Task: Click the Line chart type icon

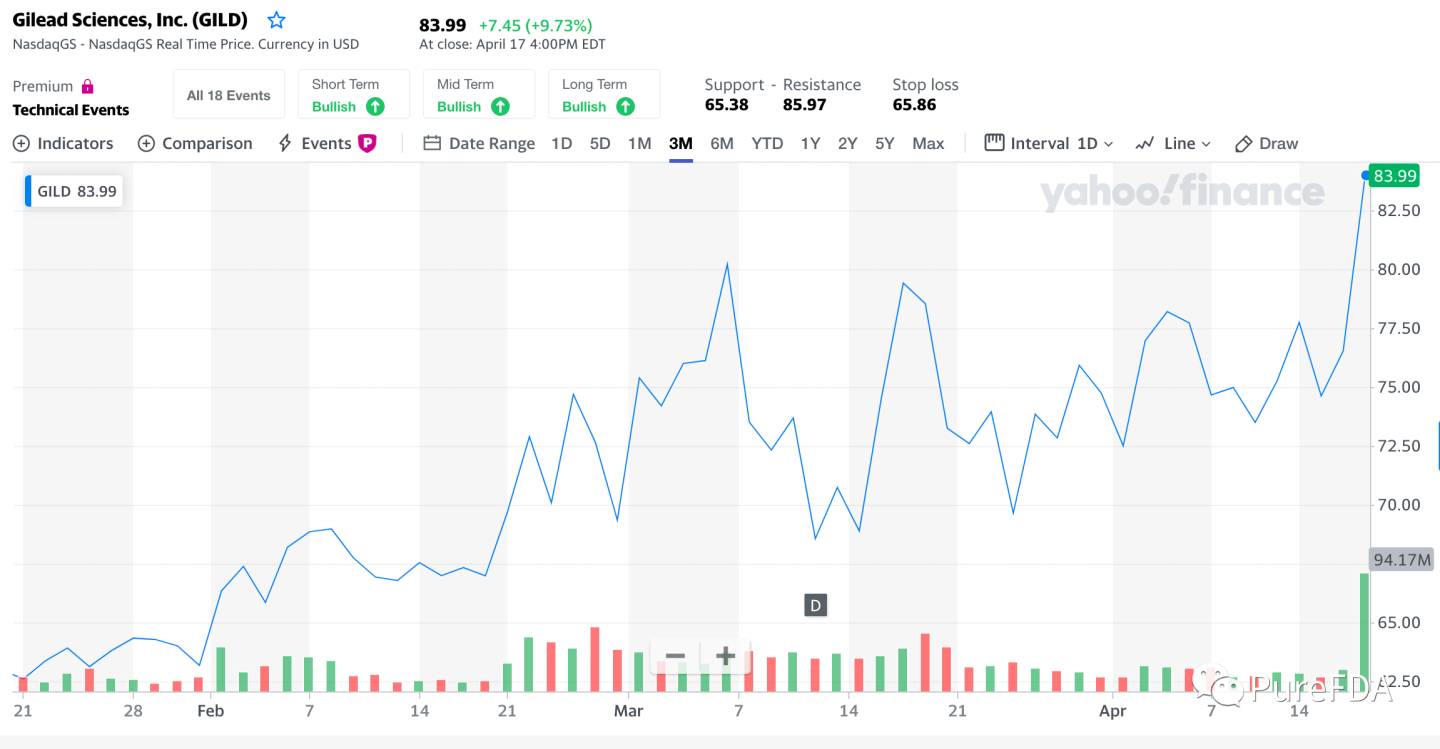Action: pos(1145,144)
